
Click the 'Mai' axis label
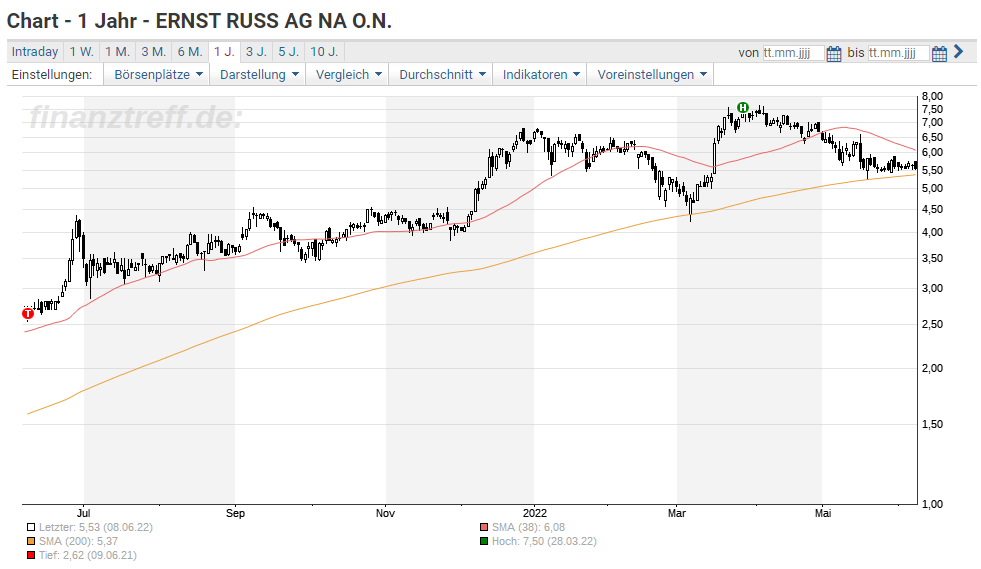pyautogui.click(x=823, y=513)
